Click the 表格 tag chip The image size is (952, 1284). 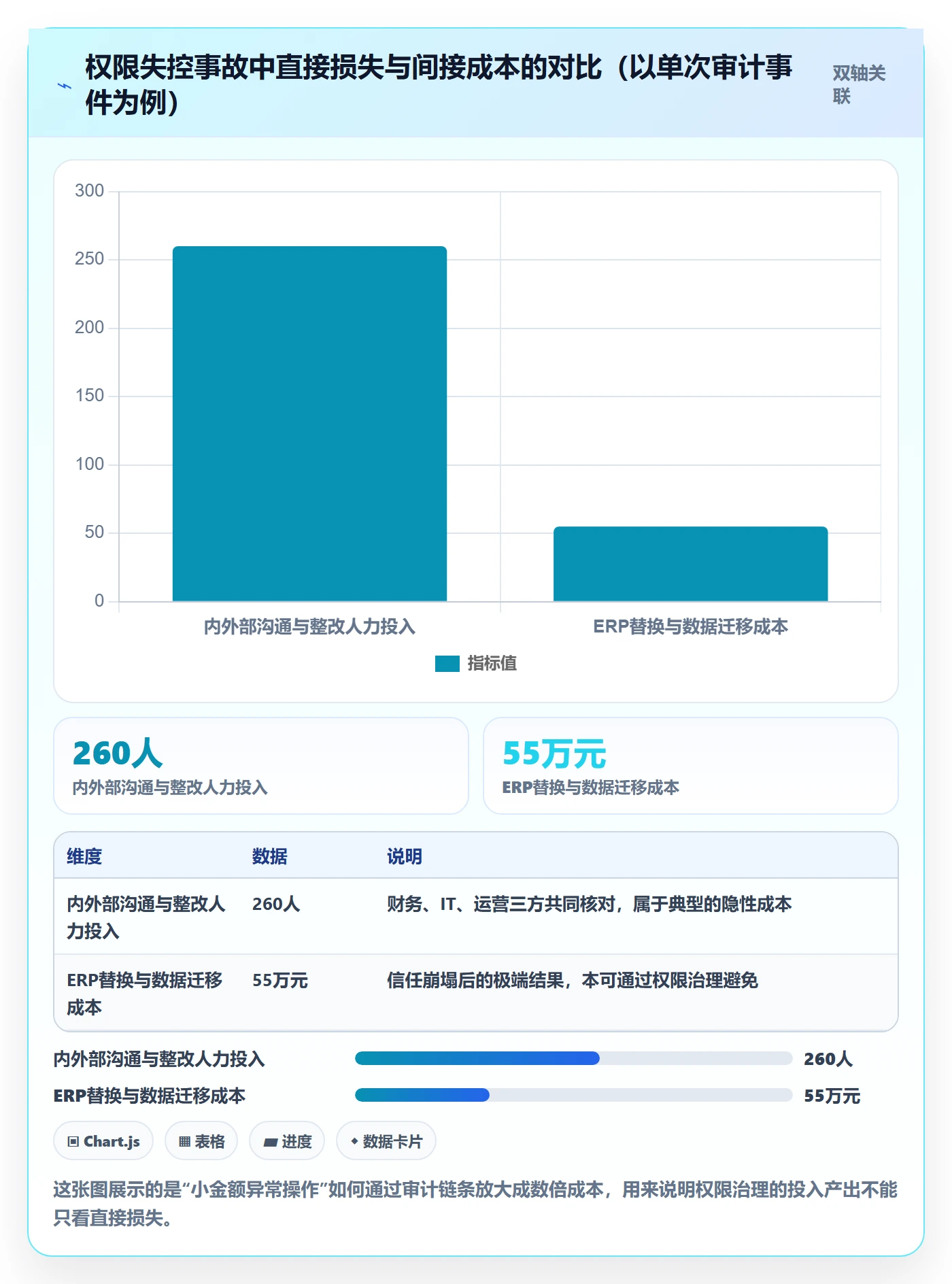point(201,1141)
